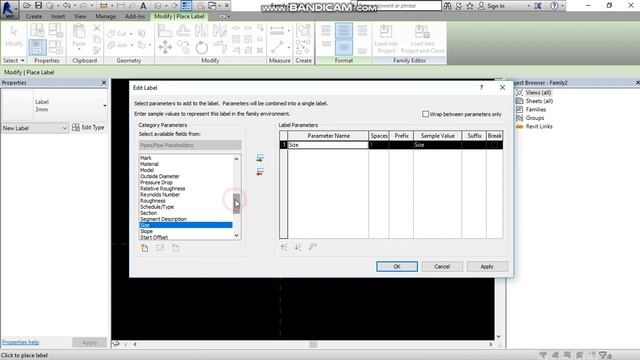Click the Text 'A' icon in quick access toolbar
The height and width of the screenshot is (360, 640).
coord(143,6)
